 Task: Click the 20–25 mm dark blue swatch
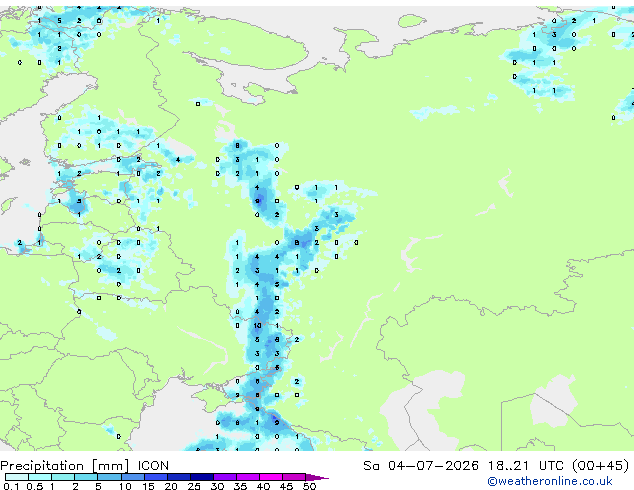pos(178,477)
